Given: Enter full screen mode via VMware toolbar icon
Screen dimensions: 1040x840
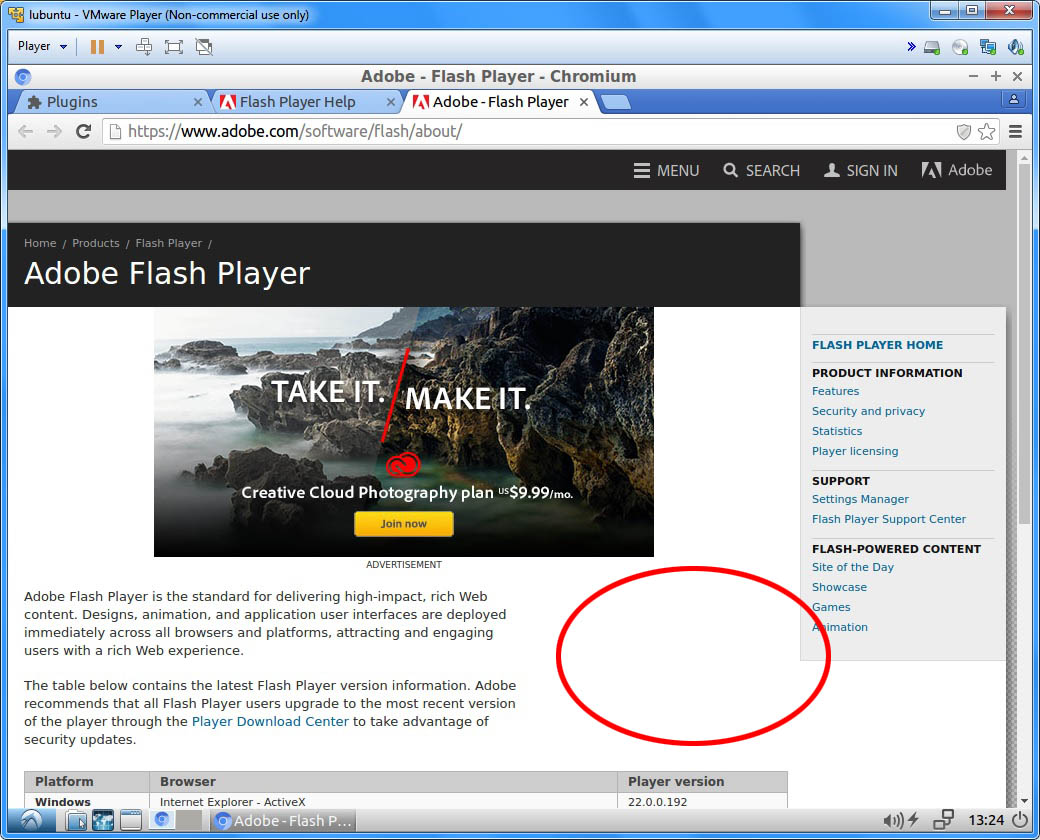Looking at the screenshot, I should coord(174,46).
